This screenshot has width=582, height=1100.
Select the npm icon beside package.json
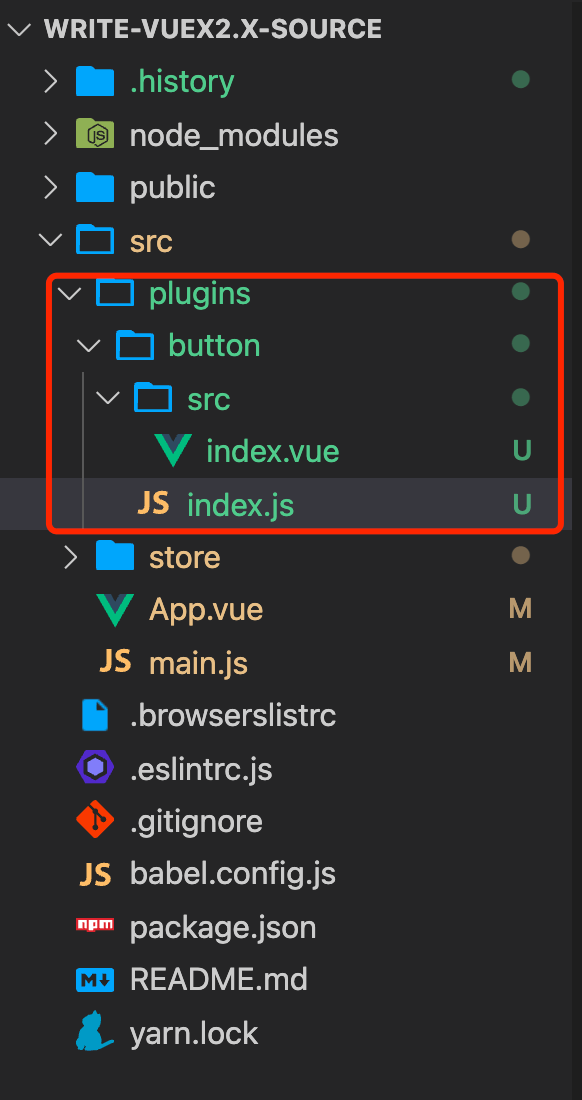click(94, 926)
